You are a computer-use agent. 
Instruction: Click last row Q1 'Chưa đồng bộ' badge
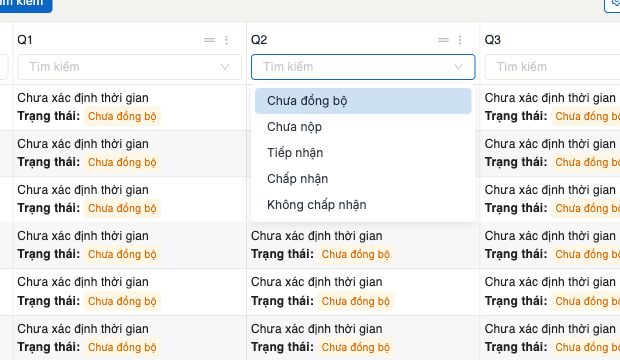(122, 347)
